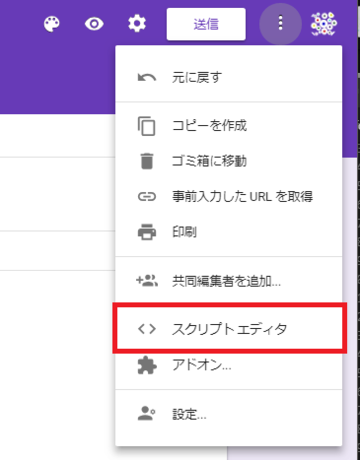Click the copy pages icon
The height and width of the screenshot is (460, 360).
coord(147,126)
